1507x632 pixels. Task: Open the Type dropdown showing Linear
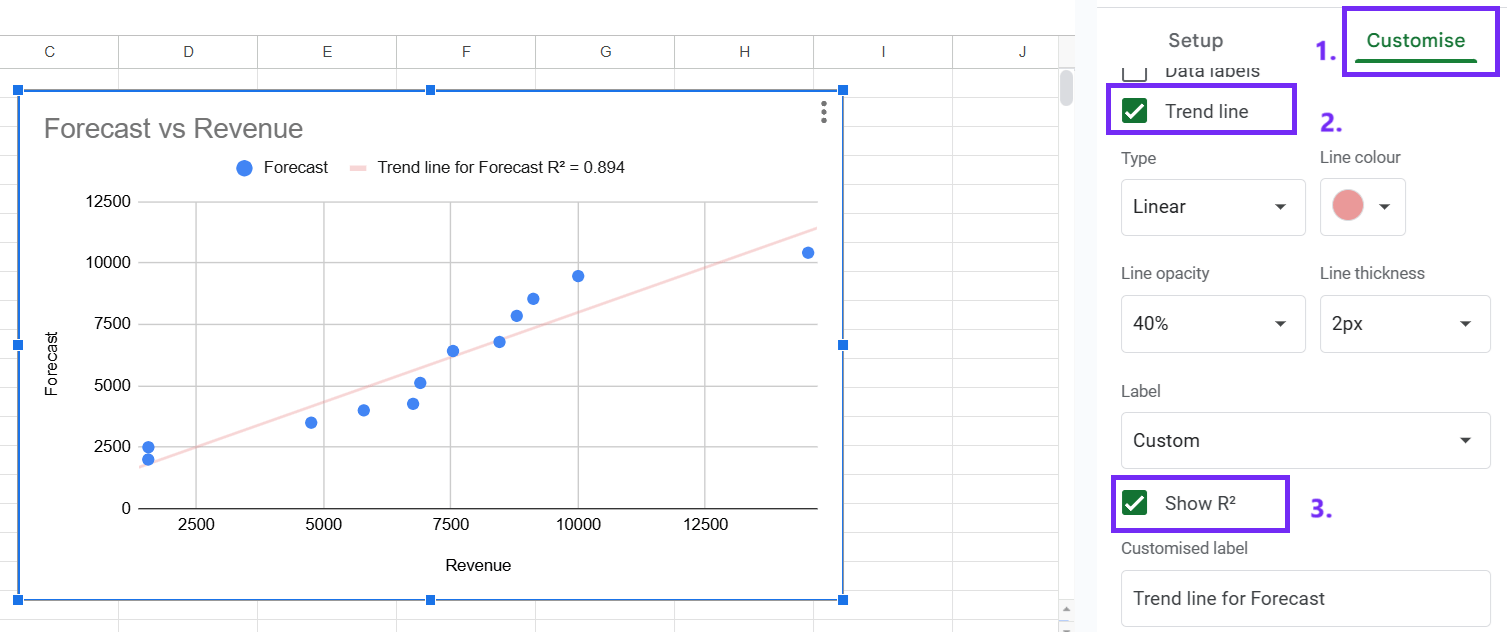(1211, 207)
